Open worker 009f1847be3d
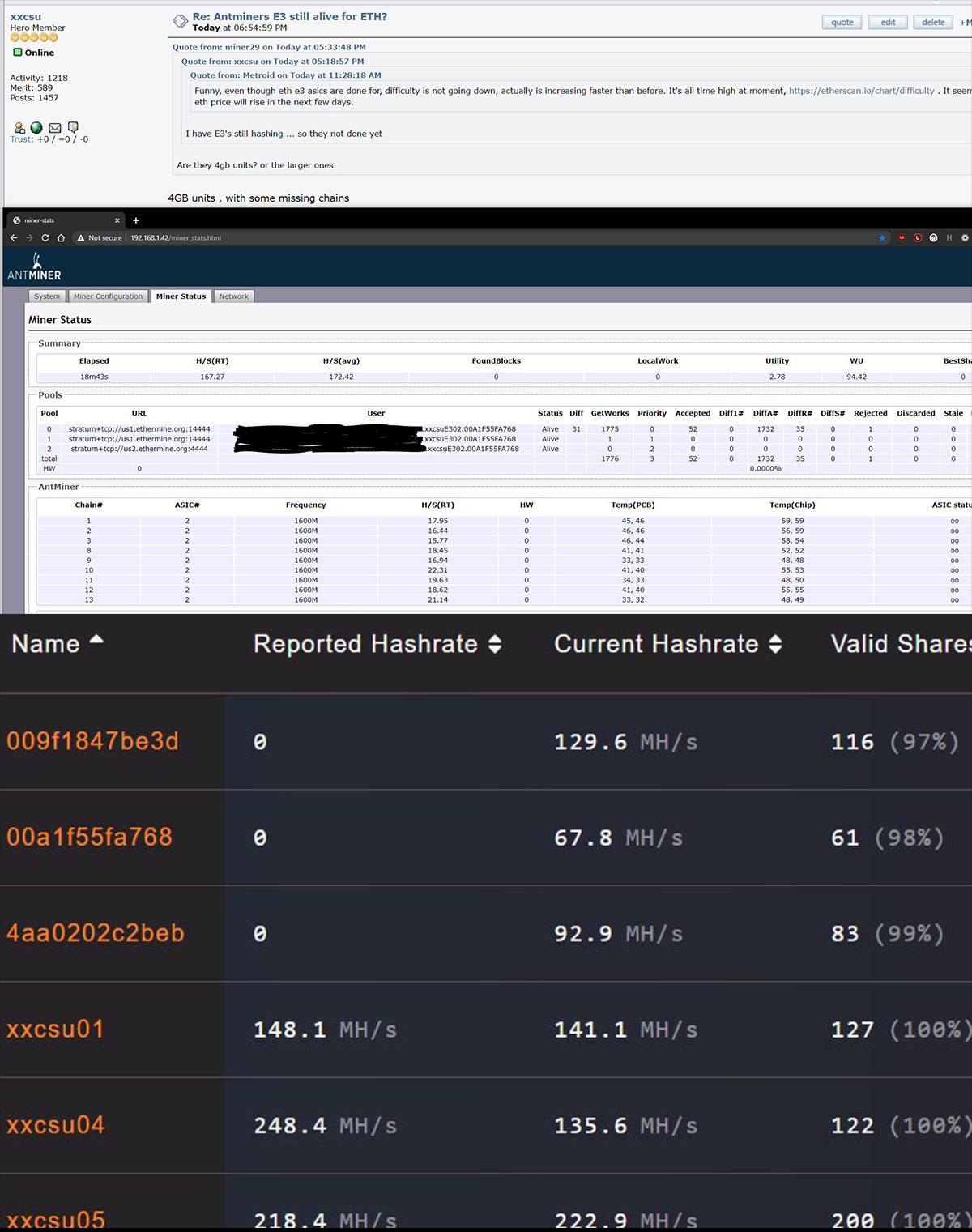Viewport: 972px width, 1232px height. click(x=92, y=741)
